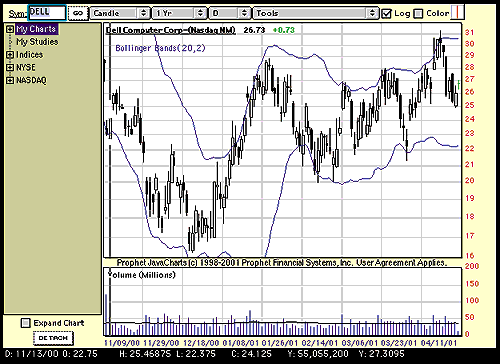Check the Expand Chart checkbox
The width and height of the screenshot is (500, 364).
click(x=25, y=323)
